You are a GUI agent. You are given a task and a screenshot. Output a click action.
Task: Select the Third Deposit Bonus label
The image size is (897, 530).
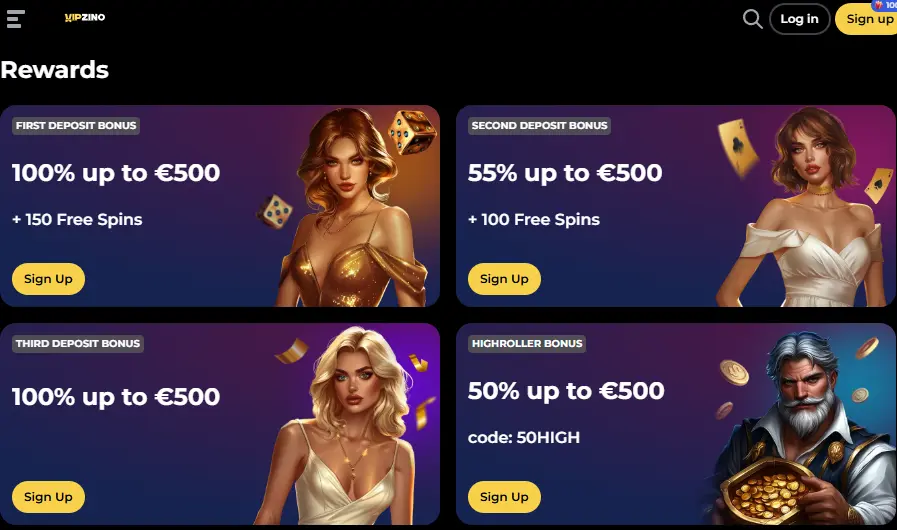(78, 343)
